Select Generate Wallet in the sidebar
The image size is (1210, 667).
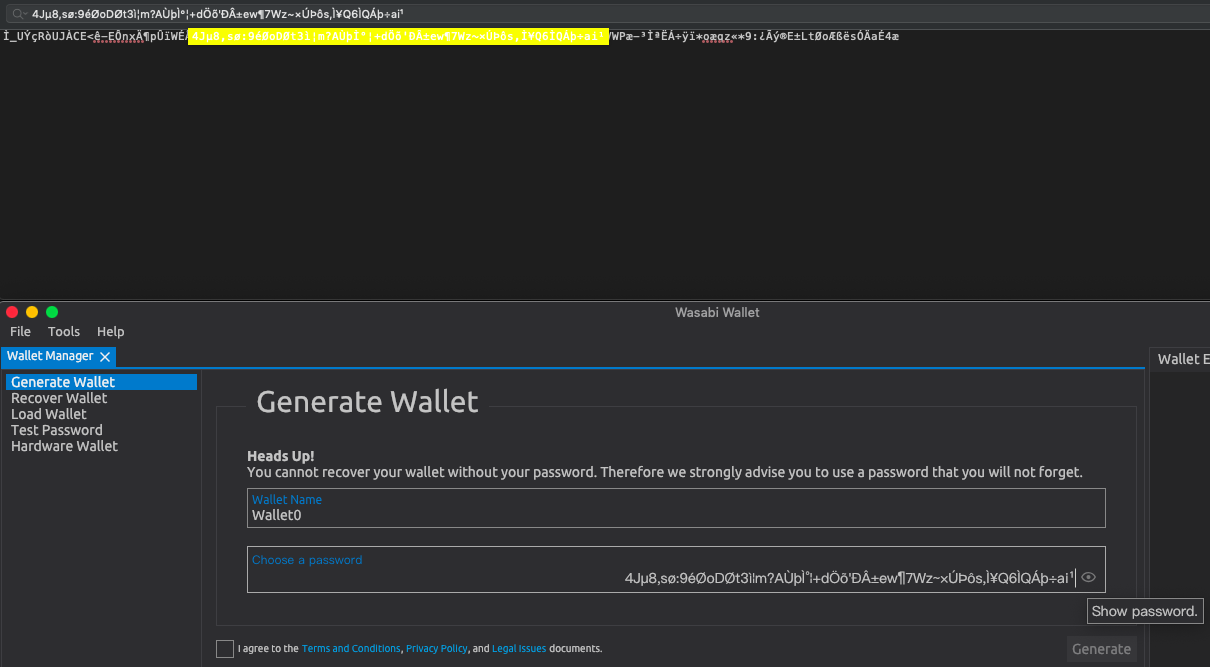coord(101,382)
